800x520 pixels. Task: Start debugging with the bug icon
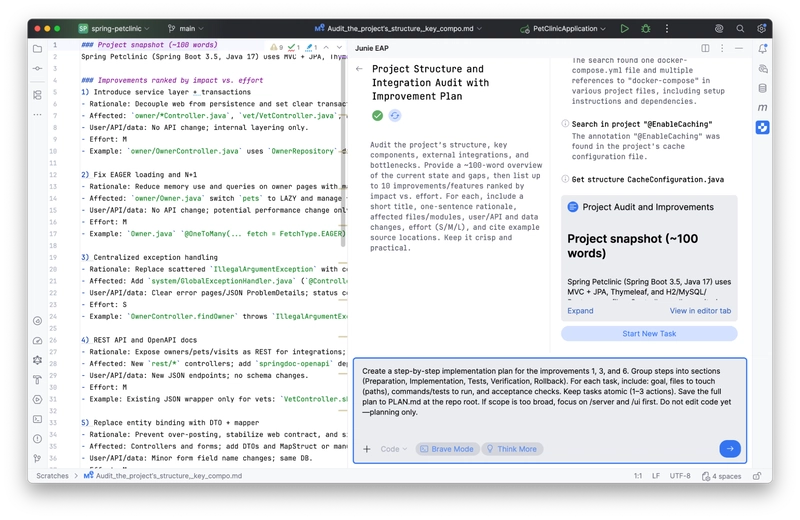(643, 29)
